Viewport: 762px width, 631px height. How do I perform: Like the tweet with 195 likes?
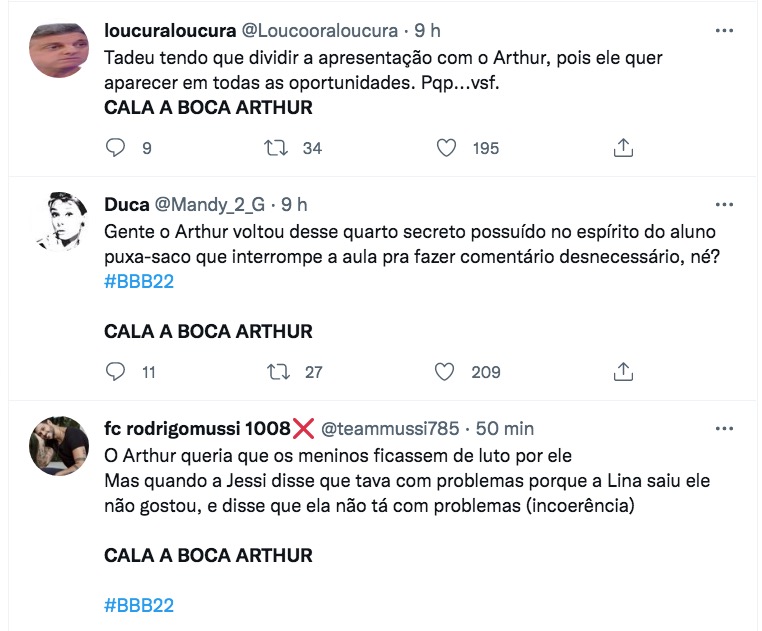click(447, 148)
